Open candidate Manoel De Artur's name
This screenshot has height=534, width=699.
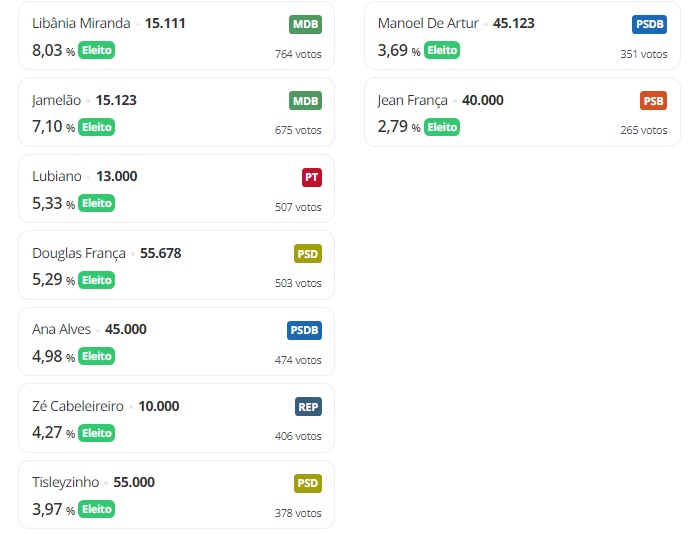click(428, 23)
